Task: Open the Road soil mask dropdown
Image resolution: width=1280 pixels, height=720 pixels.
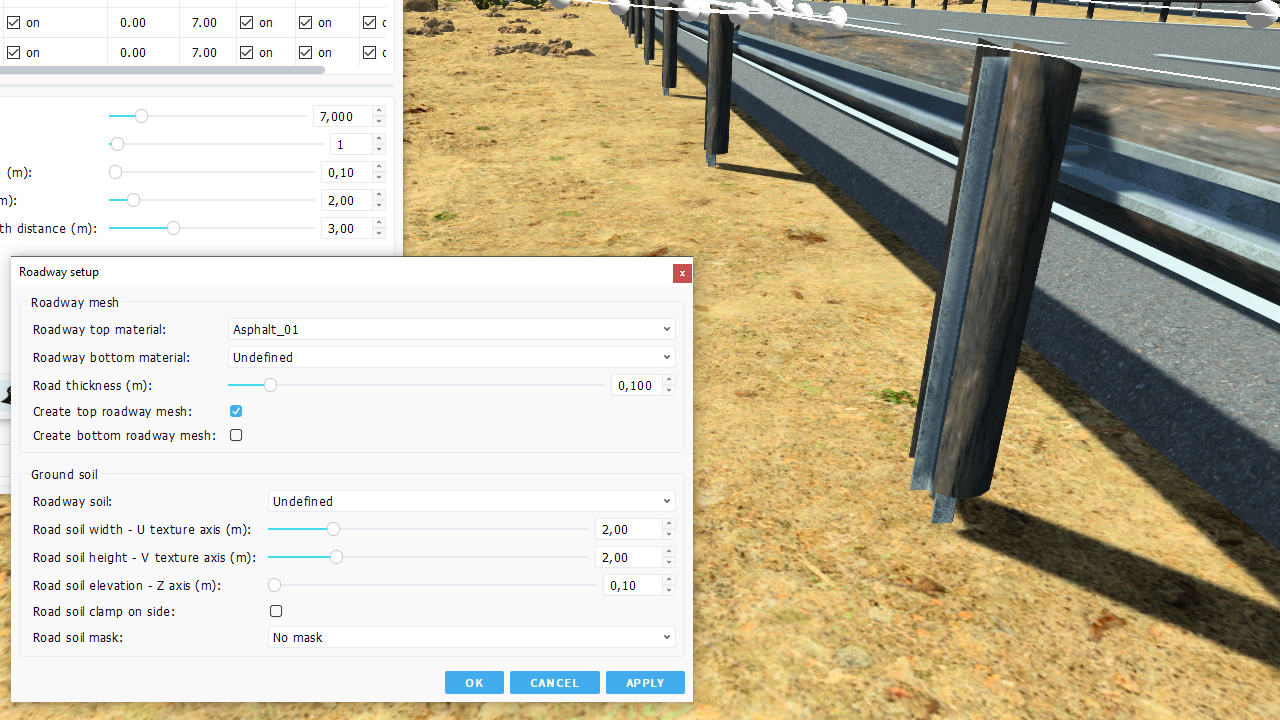Action: [x=471, y=637]
